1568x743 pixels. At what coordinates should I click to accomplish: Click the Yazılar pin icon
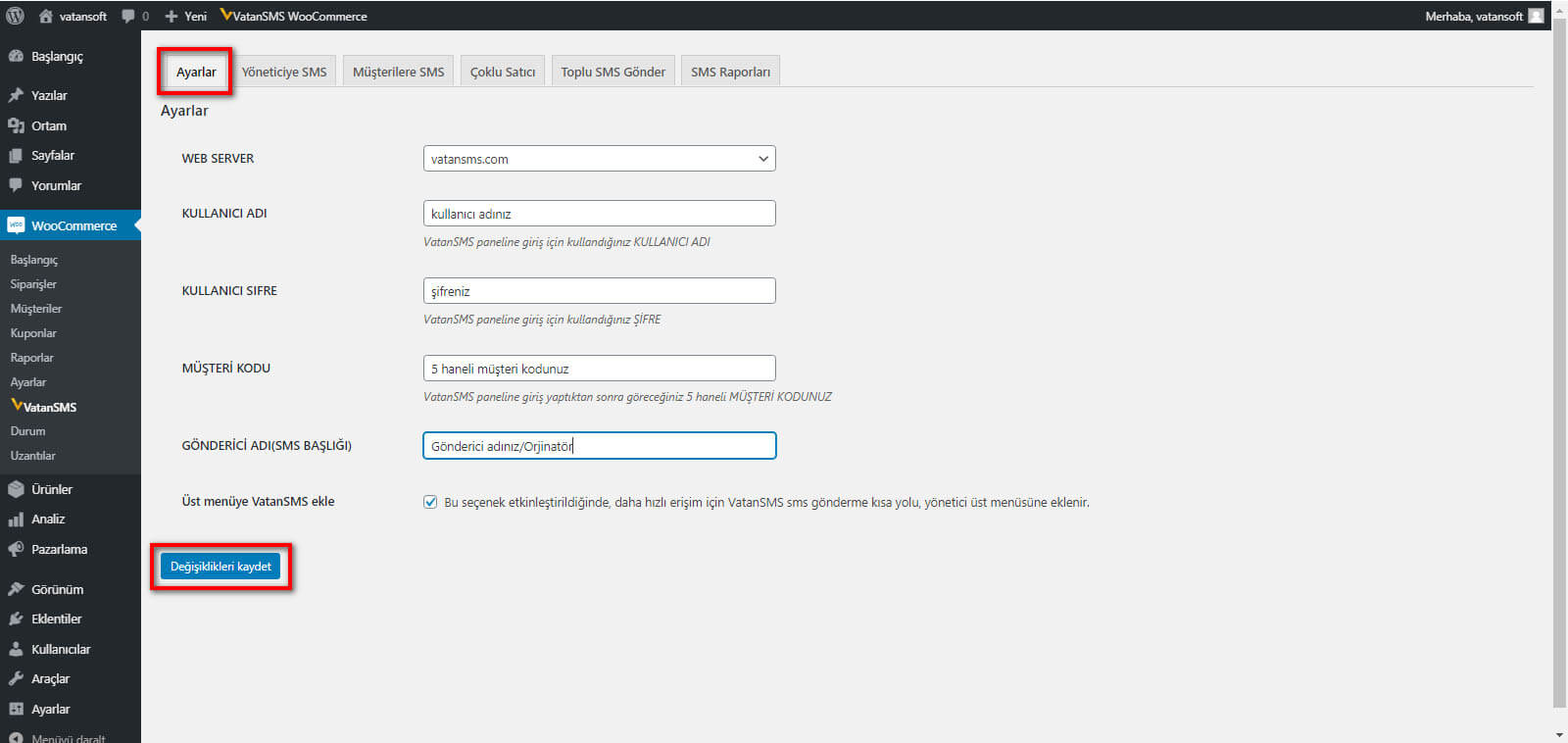[16, 95]
